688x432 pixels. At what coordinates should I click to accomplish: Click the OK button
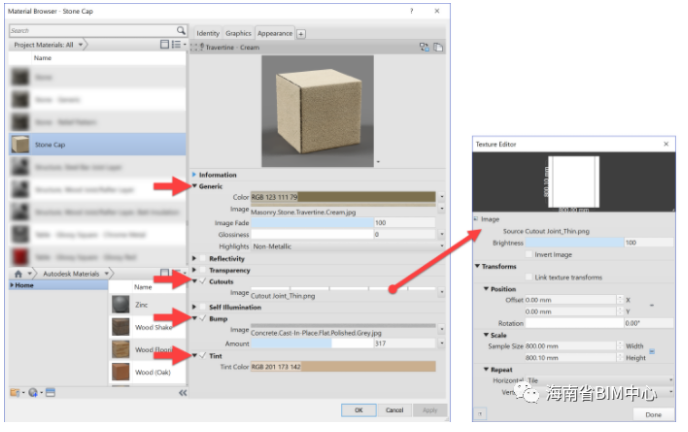[x=358, y=410]
